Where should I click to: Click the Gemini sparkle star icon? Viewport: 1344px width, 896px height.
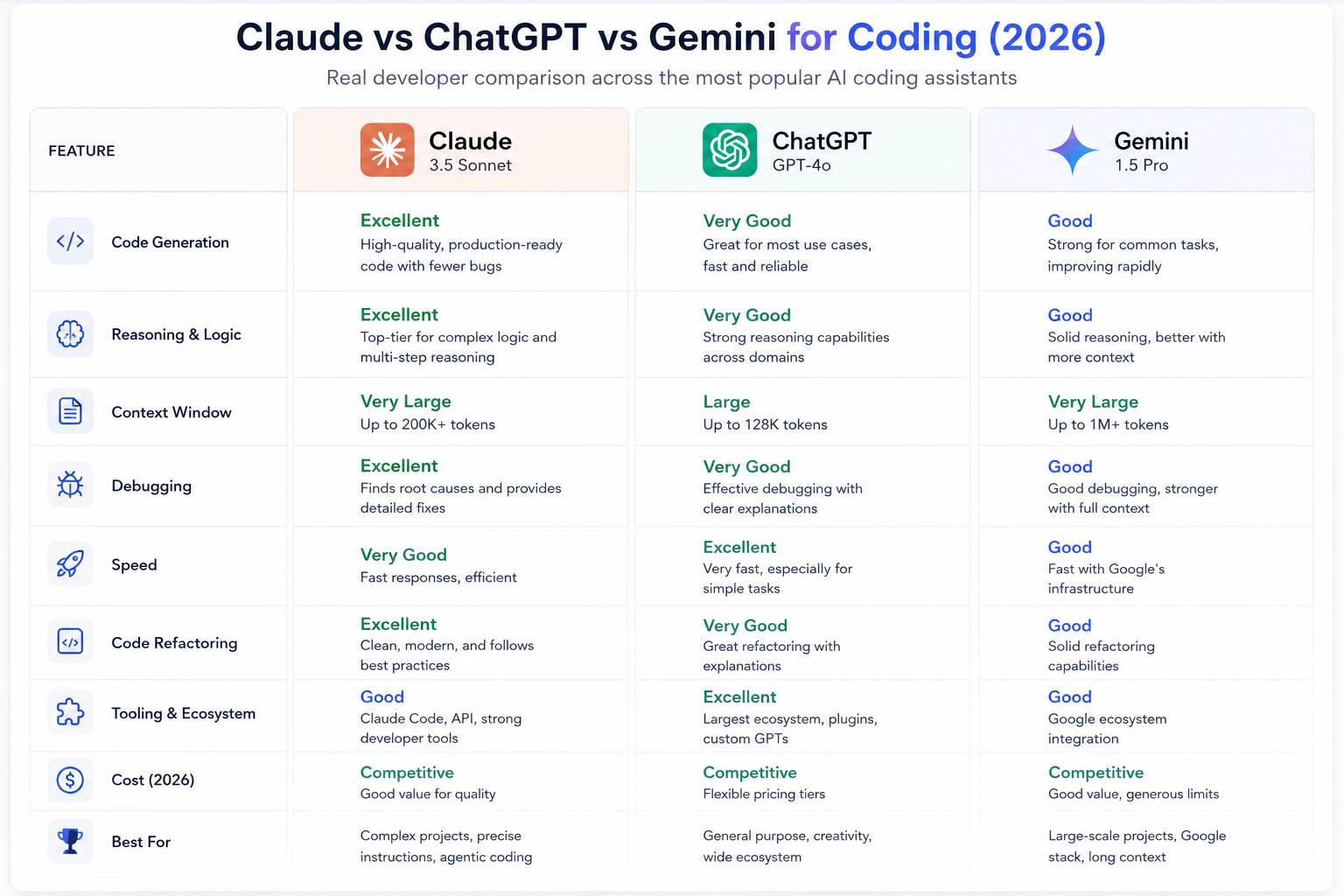[x=1073, y=150]
